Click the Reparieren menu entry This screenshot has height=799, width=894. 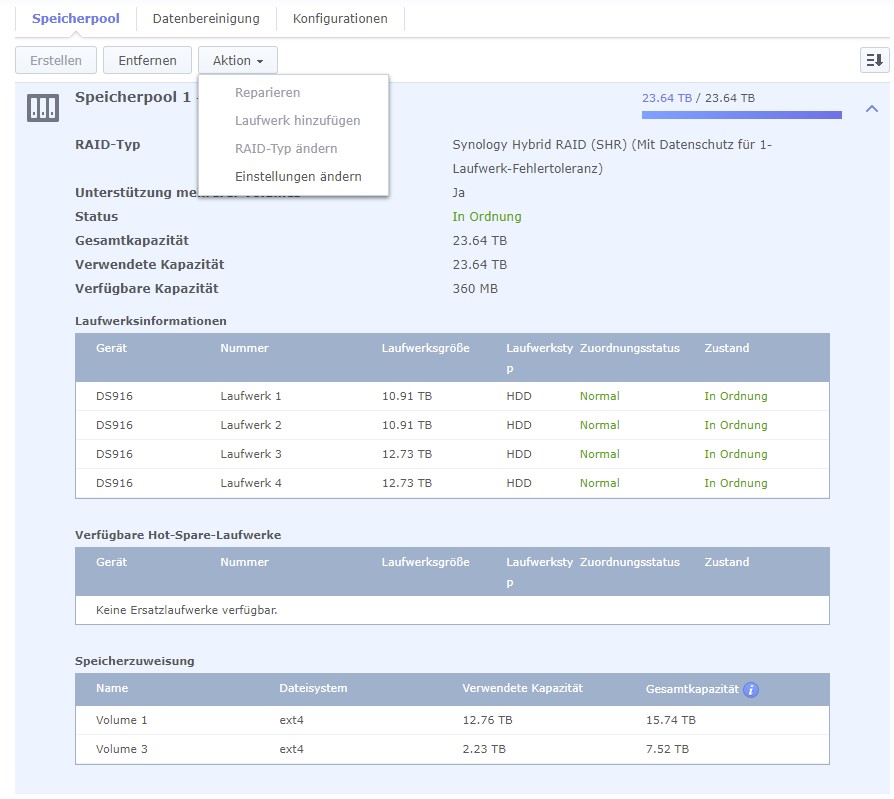pyautogui.click(x=267, y=92)
